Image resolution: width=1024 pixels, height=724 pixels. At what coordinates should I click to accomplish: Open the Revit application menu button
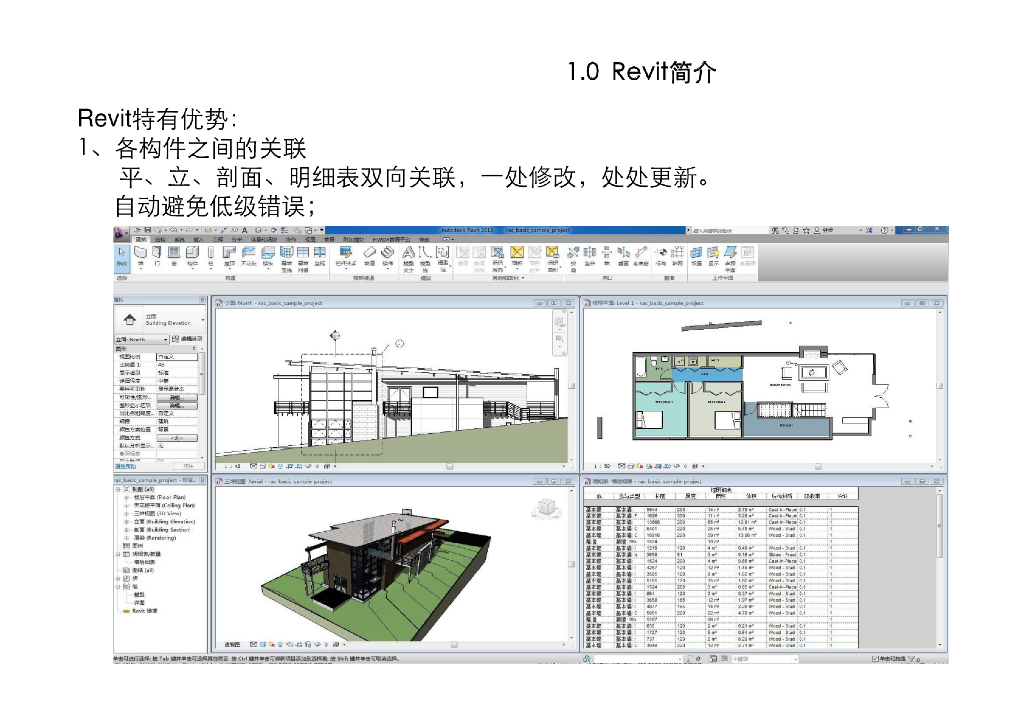119,231
